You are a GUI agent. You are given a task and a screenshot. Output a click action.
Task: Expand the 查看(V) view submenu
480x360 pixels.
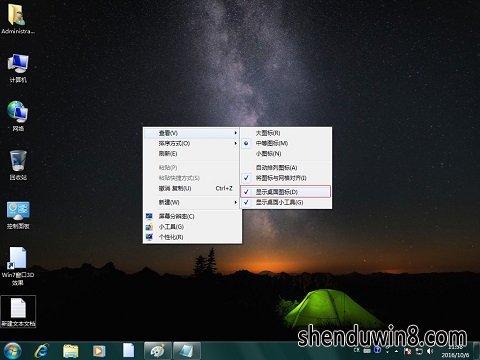[x=192, y=133]
